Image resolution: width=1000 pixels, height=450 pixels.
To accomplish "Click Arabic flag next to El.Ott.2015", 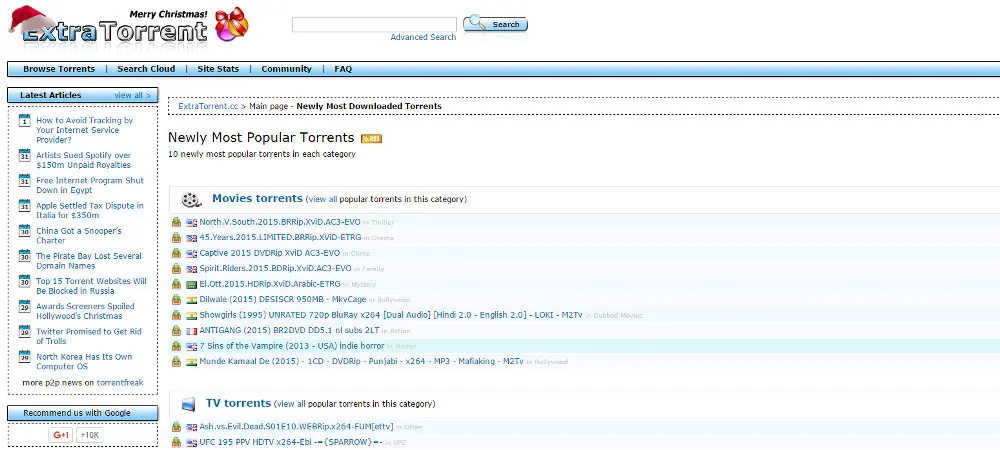I will [191, 284].
